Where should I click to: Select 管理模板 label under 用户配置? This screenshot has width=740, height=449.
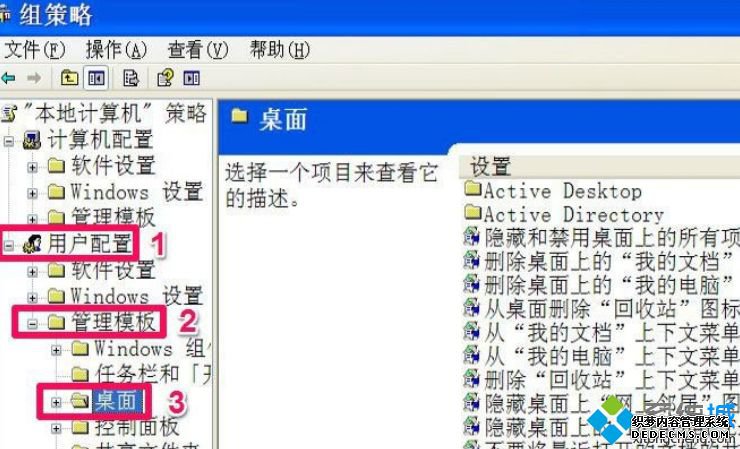pos(113,322)
